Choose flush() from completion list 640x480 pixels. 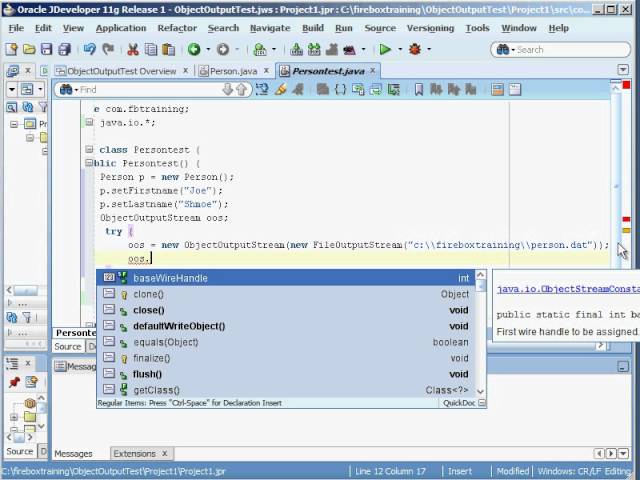(x=286, y=374)
